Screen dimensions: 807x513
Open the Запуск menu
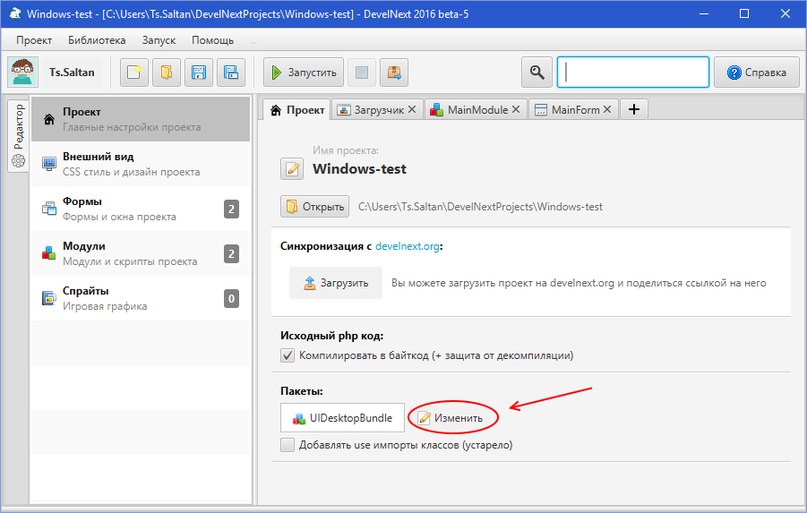[x=159, y=40]
